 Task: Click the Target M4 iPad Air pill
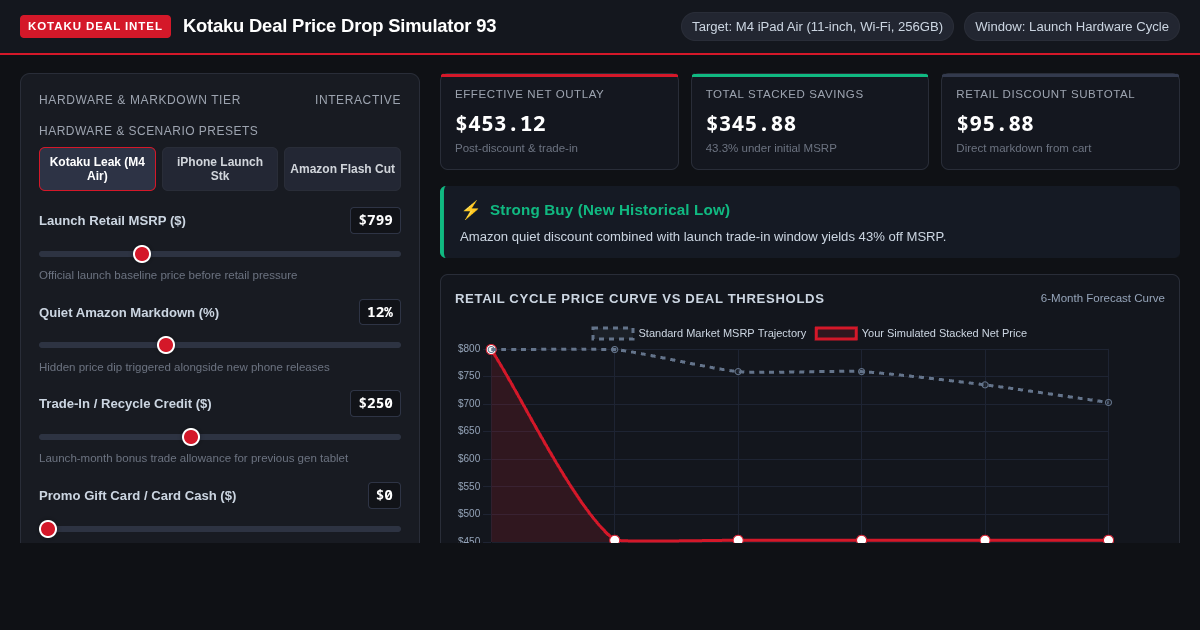tap(817, 27)
